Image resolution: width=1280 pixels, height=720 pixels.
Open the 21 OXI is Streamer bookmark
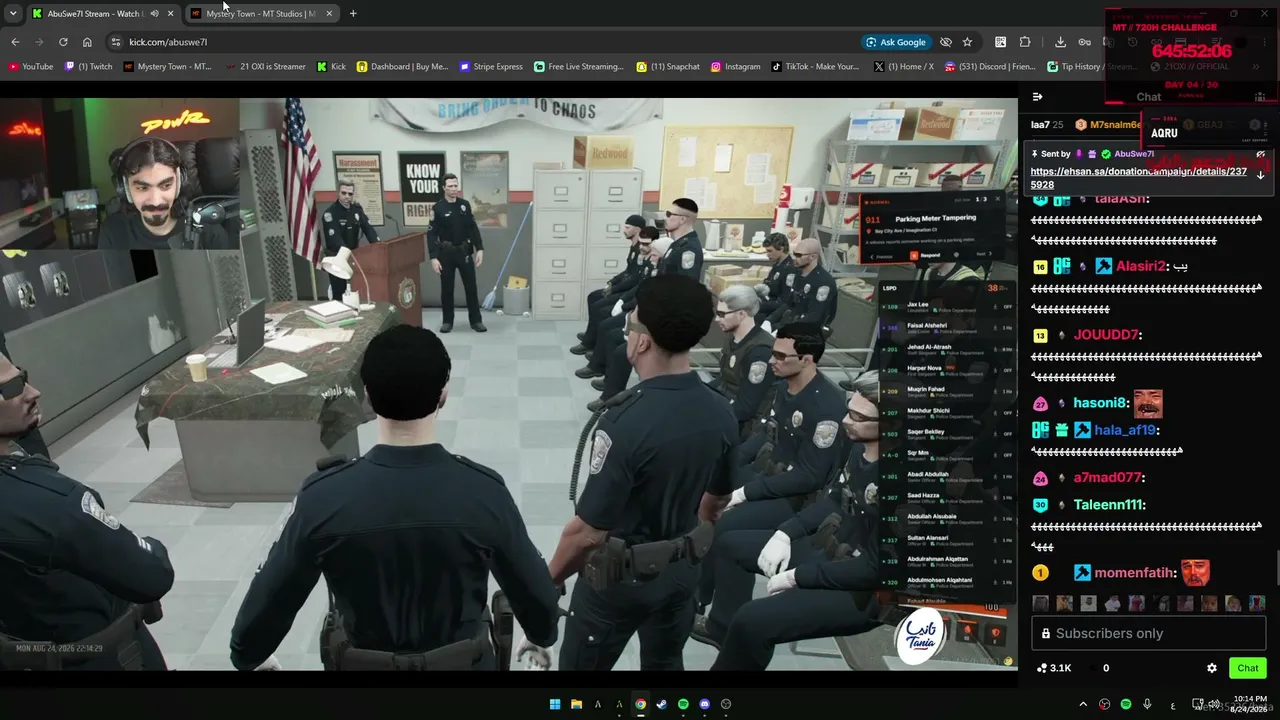pos(266,67)
